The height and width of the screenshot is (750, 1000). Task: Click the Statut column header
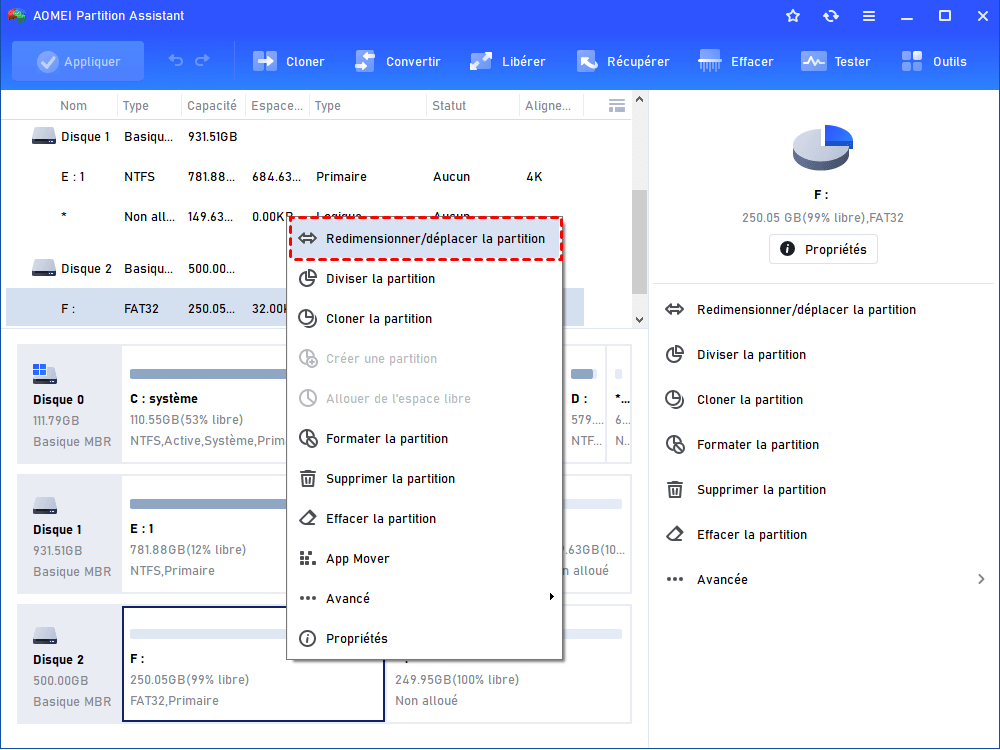click(449, 106)
